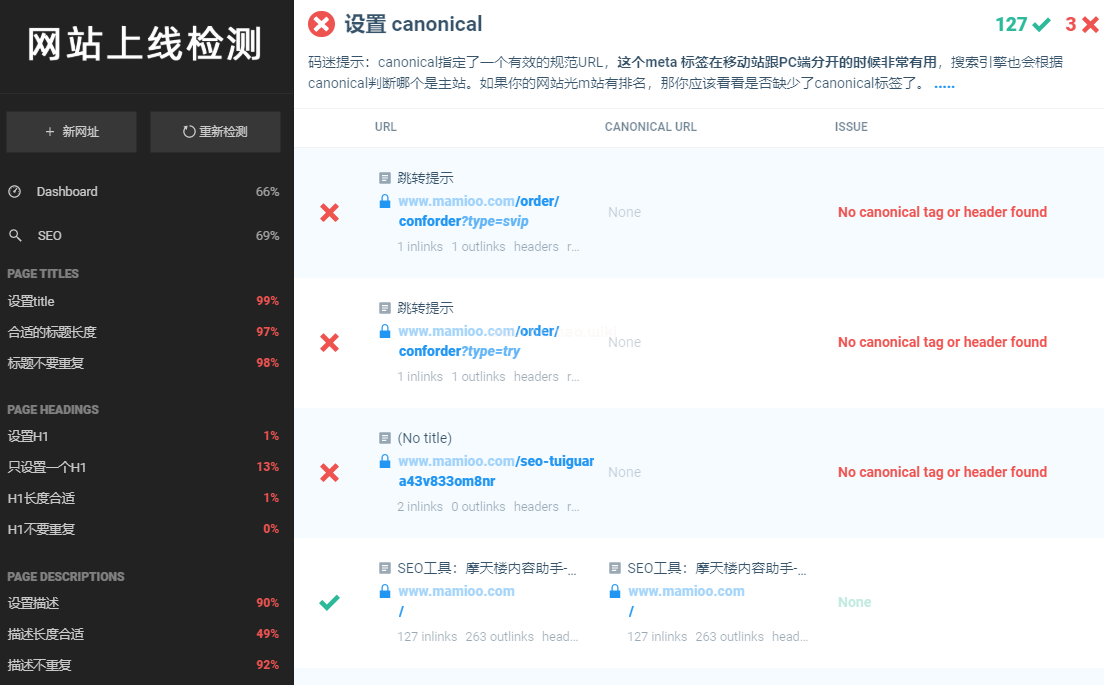The width and height of the screenshot is (1104, 685).
Task: Click the lock icon of conforder?type=svip URL
Action: pos(385,201)
